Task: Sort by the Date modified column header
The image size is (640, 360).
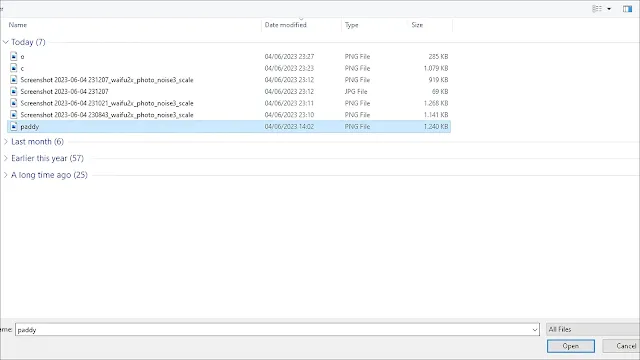Action: (285, 25)
